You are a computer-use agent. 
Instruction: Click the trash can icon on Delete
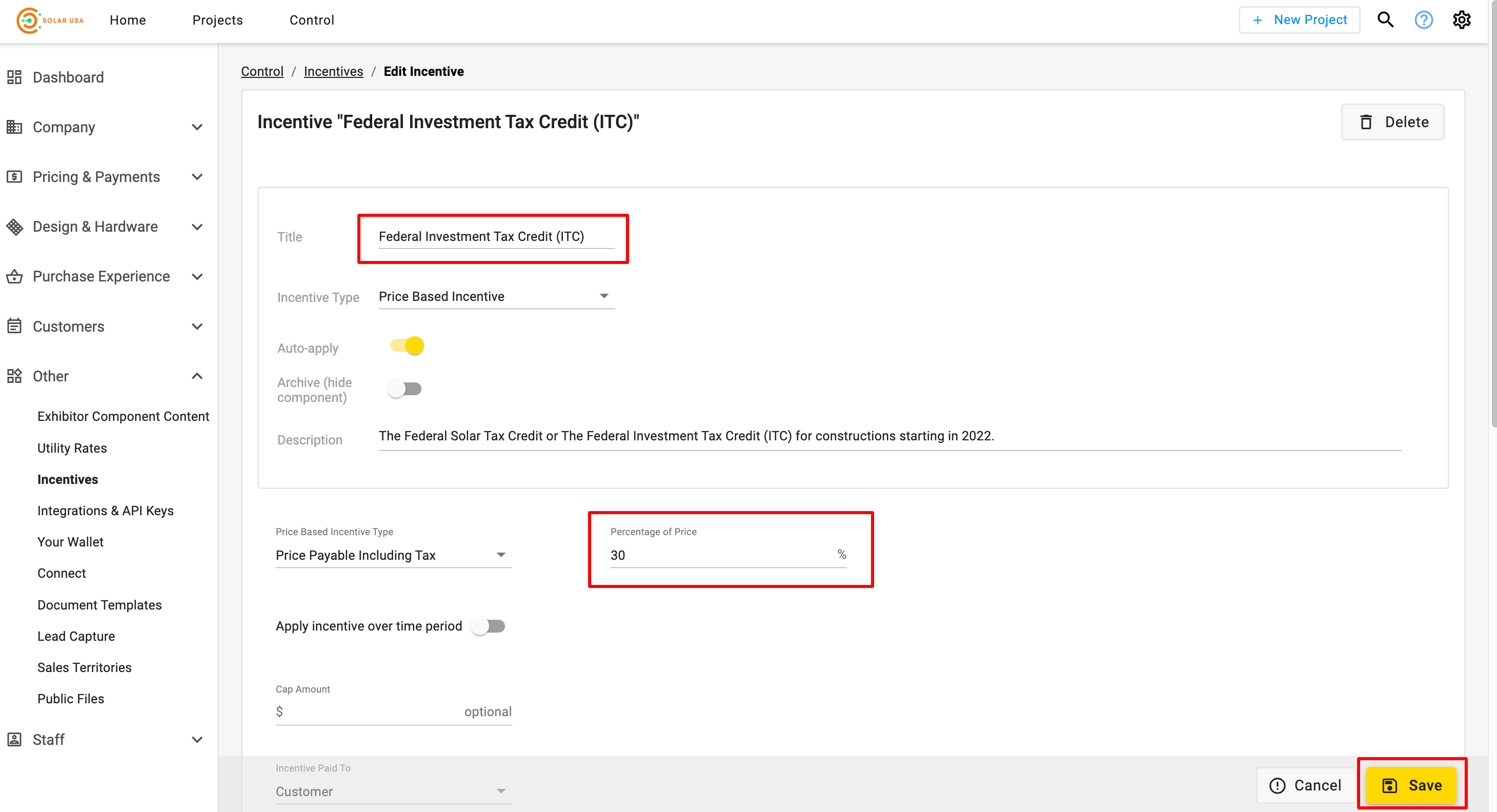(x=1366, y=122)
